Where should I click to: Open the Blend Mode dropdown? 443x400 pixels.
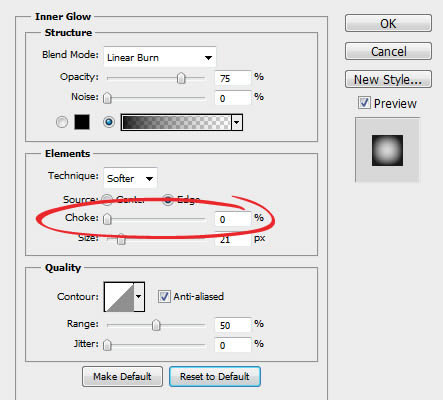[160, 57]
